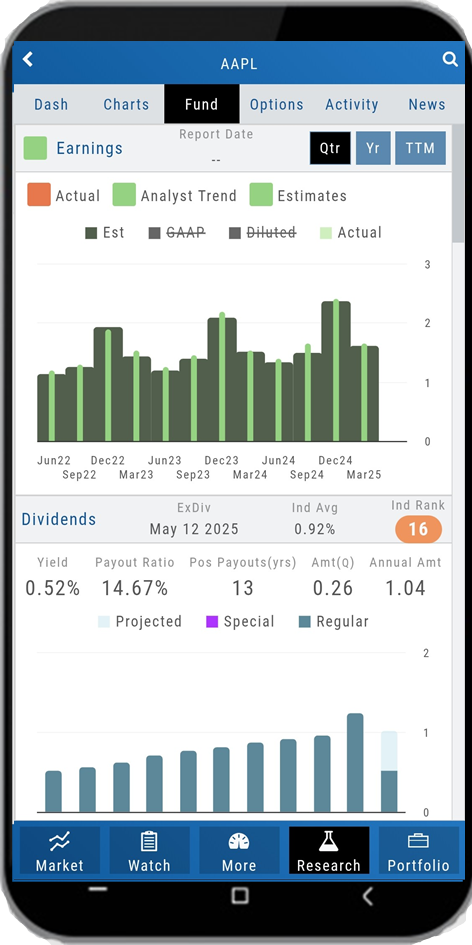This screenshot has height=945, width=472.
Task: Tap the back arrow in AAPL header
Action: click(28, 58)
